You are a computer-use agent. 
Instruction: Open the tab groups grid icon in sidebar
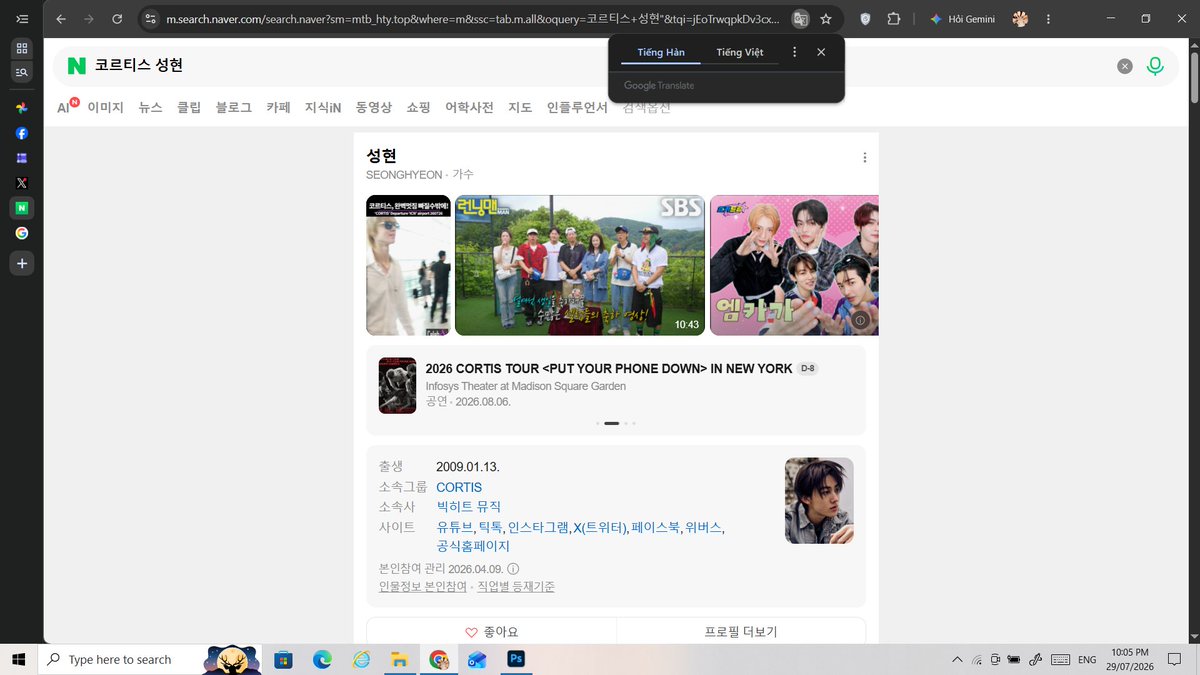coord(21,48)
